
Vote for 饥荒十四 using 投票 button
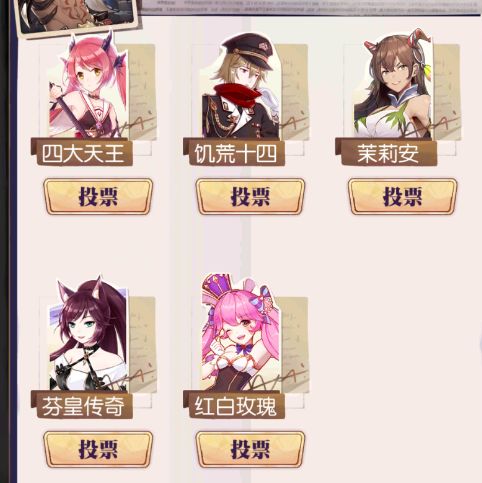(x=250, y=196)
